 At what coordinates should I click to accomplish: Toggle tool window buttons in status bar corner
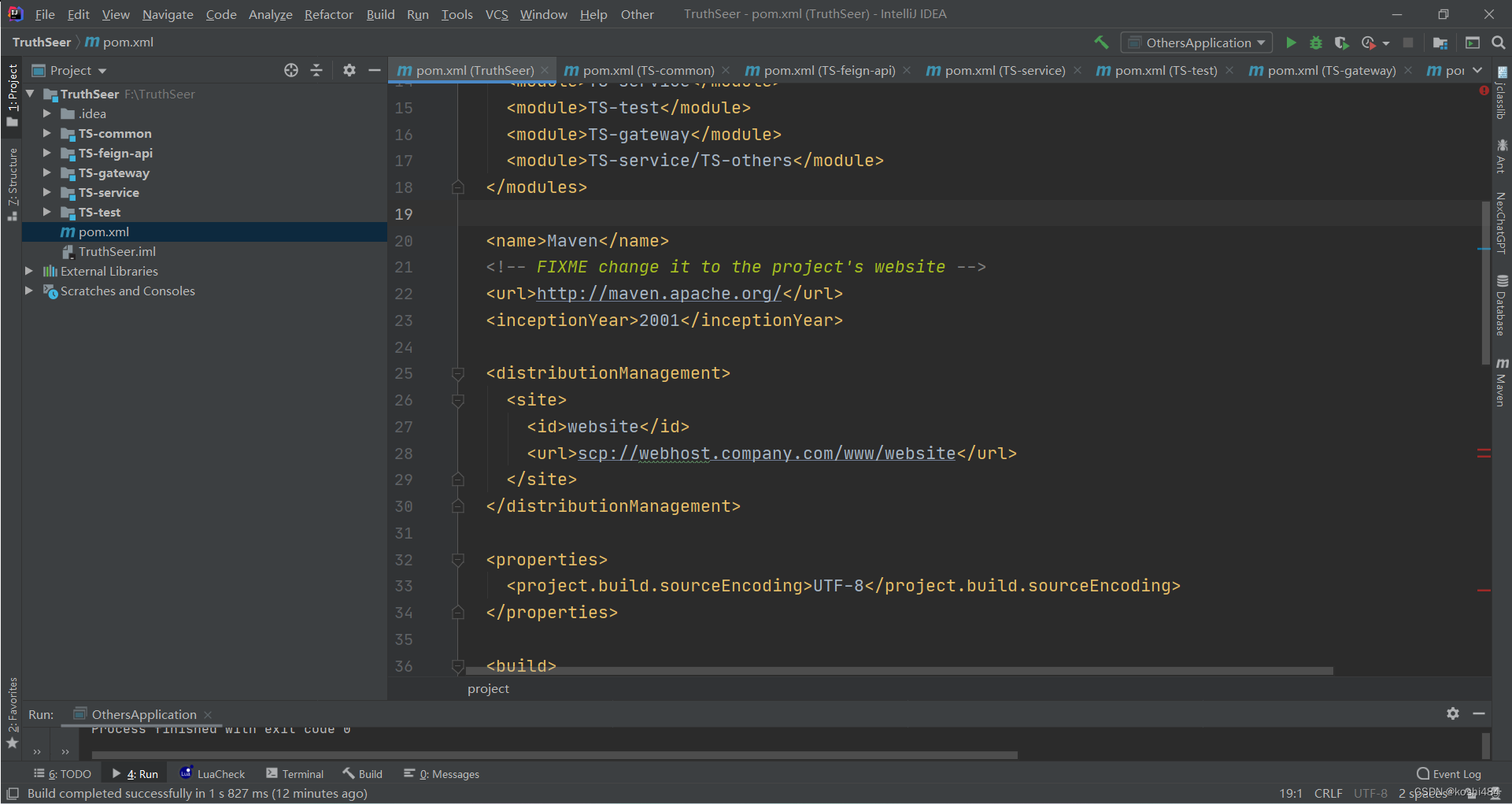point(13,794)
